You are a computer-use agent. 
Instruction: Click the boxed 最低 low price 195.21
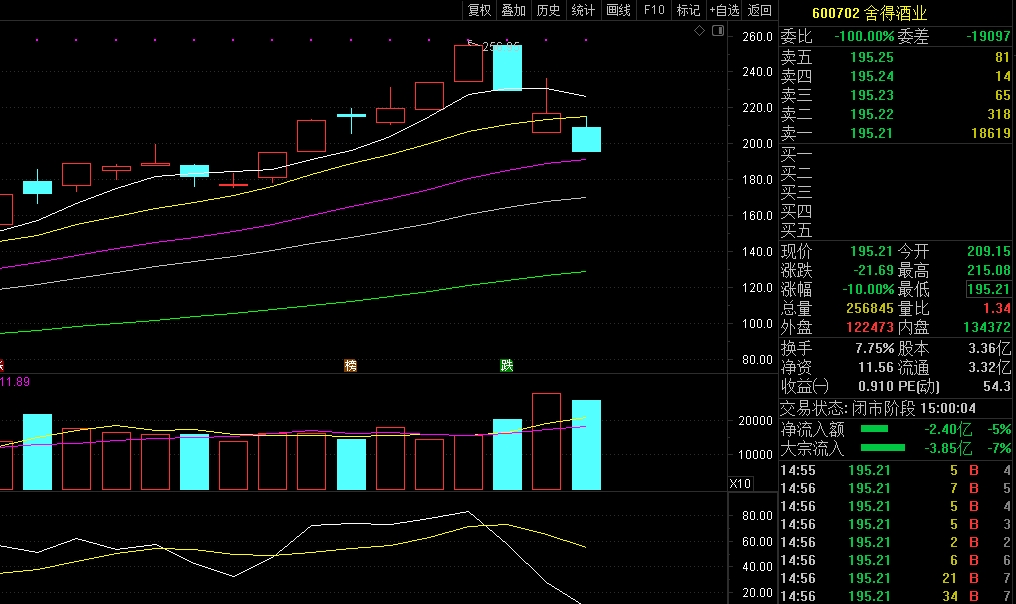[989, 289]
